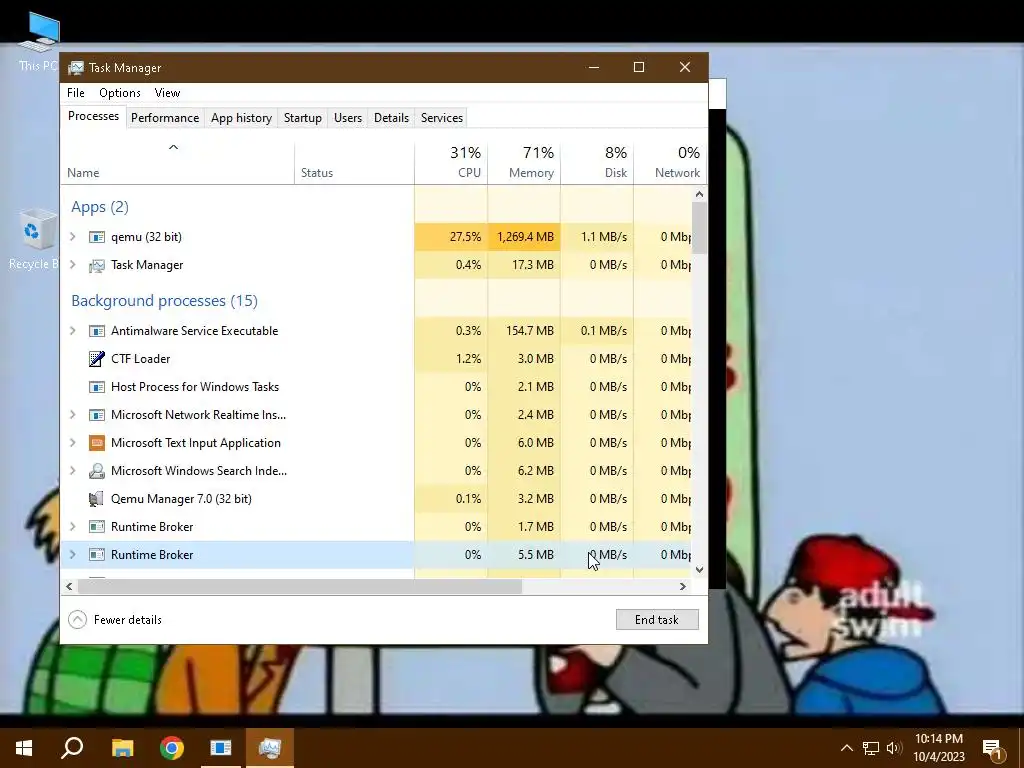This screenshot has height=768, width=1024.
Task: Sort by the Status column header
Action: (354, 163)
